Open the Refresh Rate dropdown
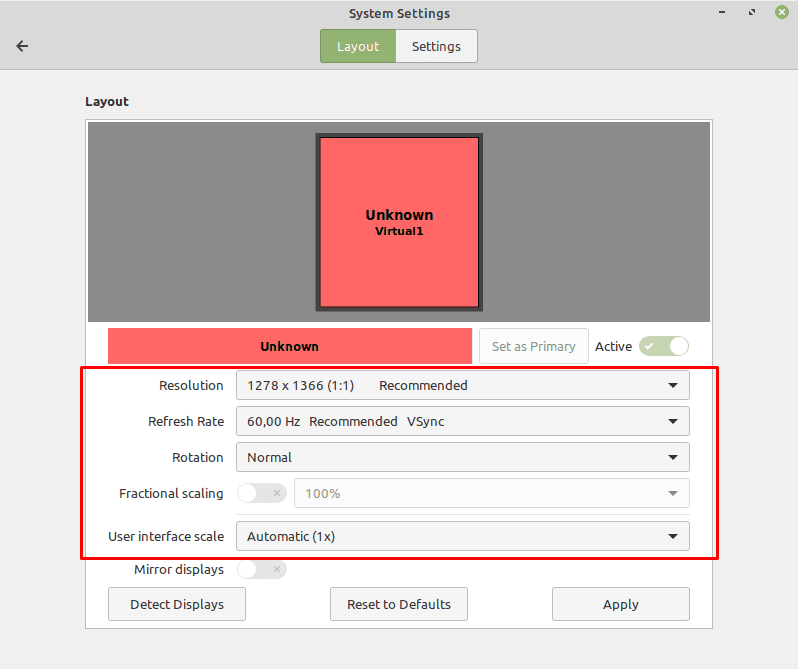 tap(463, 421)
